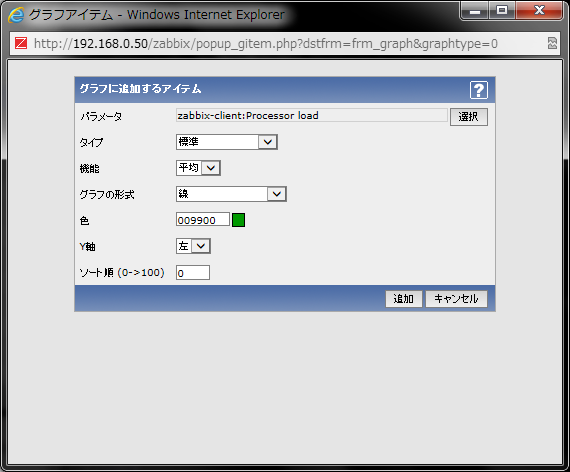Open the タイプ dropdown showing 標準
The width and height of the screenshot is (570, 472).
[x=227, y=142]
